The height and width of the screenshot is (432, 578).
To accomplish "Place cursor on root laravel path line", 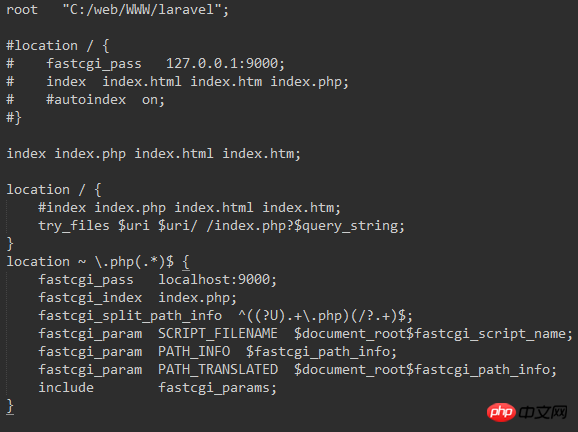I will (x=118, y=10).
